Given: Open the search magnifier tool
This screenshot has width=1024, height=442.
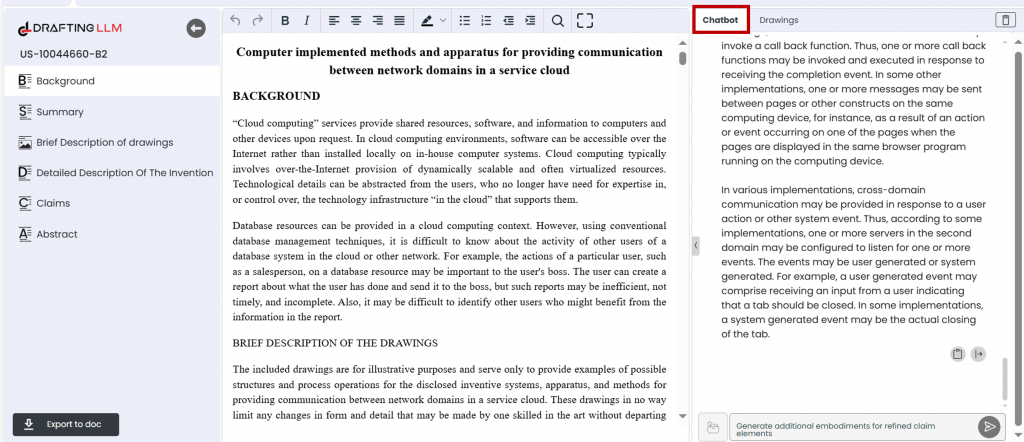Looking at the screenshot, I should [558, 21].
